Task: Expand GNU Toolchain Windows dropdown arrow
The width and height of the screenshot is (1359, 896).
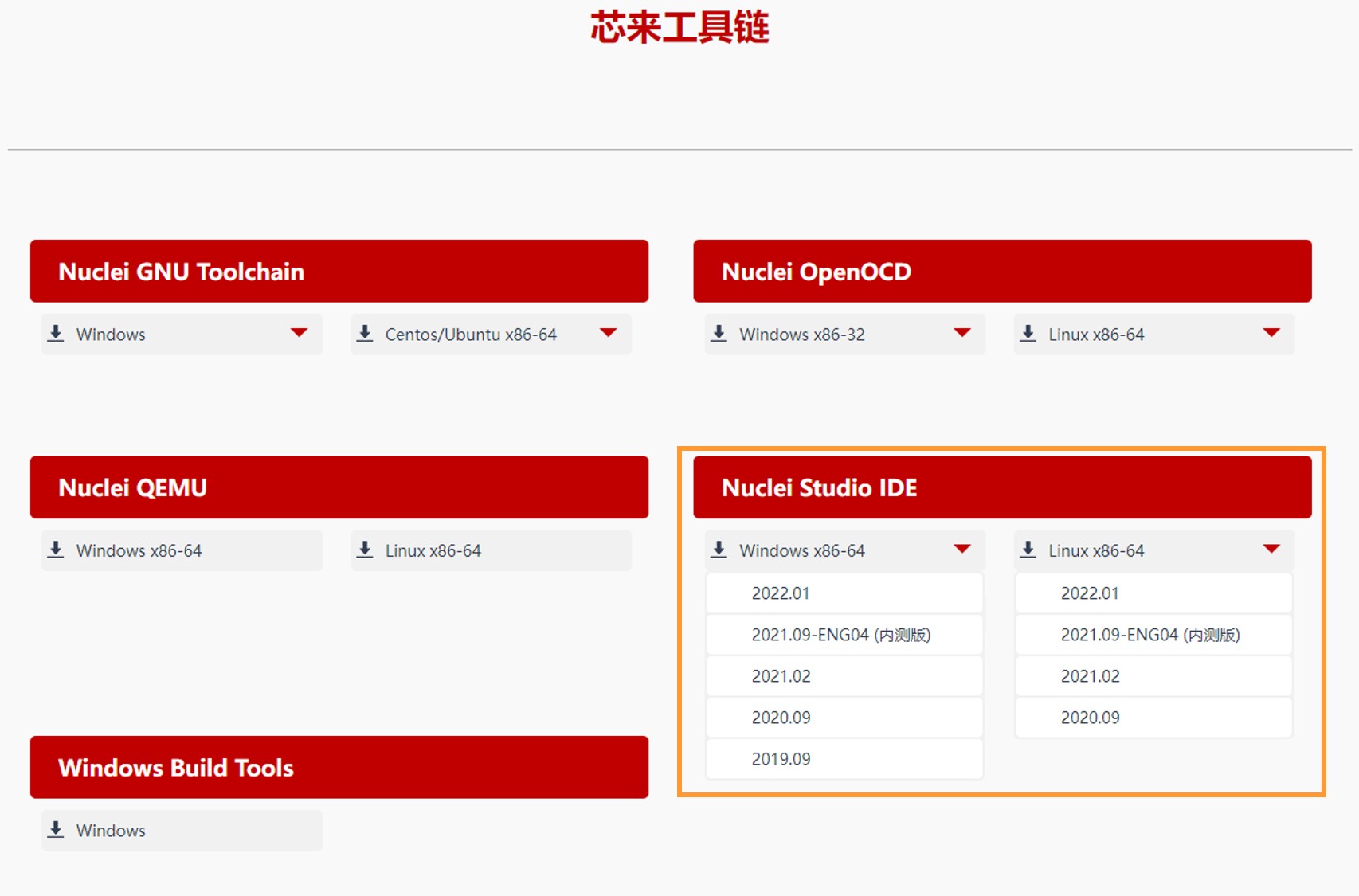Action: pos(299,333)
